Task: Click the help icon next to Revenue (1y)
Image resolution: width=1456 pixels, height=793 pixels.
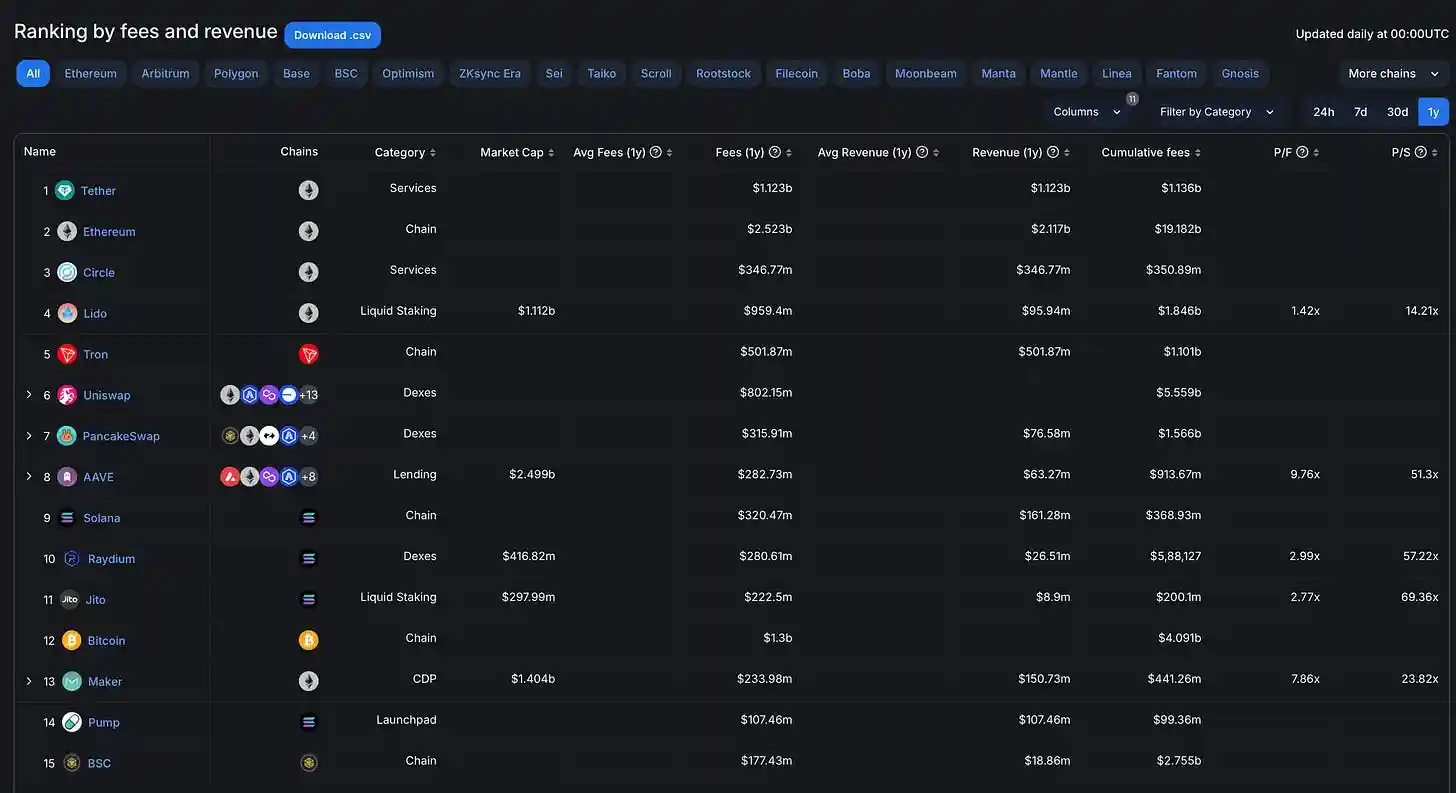Action: click(x=1053, y=152)
